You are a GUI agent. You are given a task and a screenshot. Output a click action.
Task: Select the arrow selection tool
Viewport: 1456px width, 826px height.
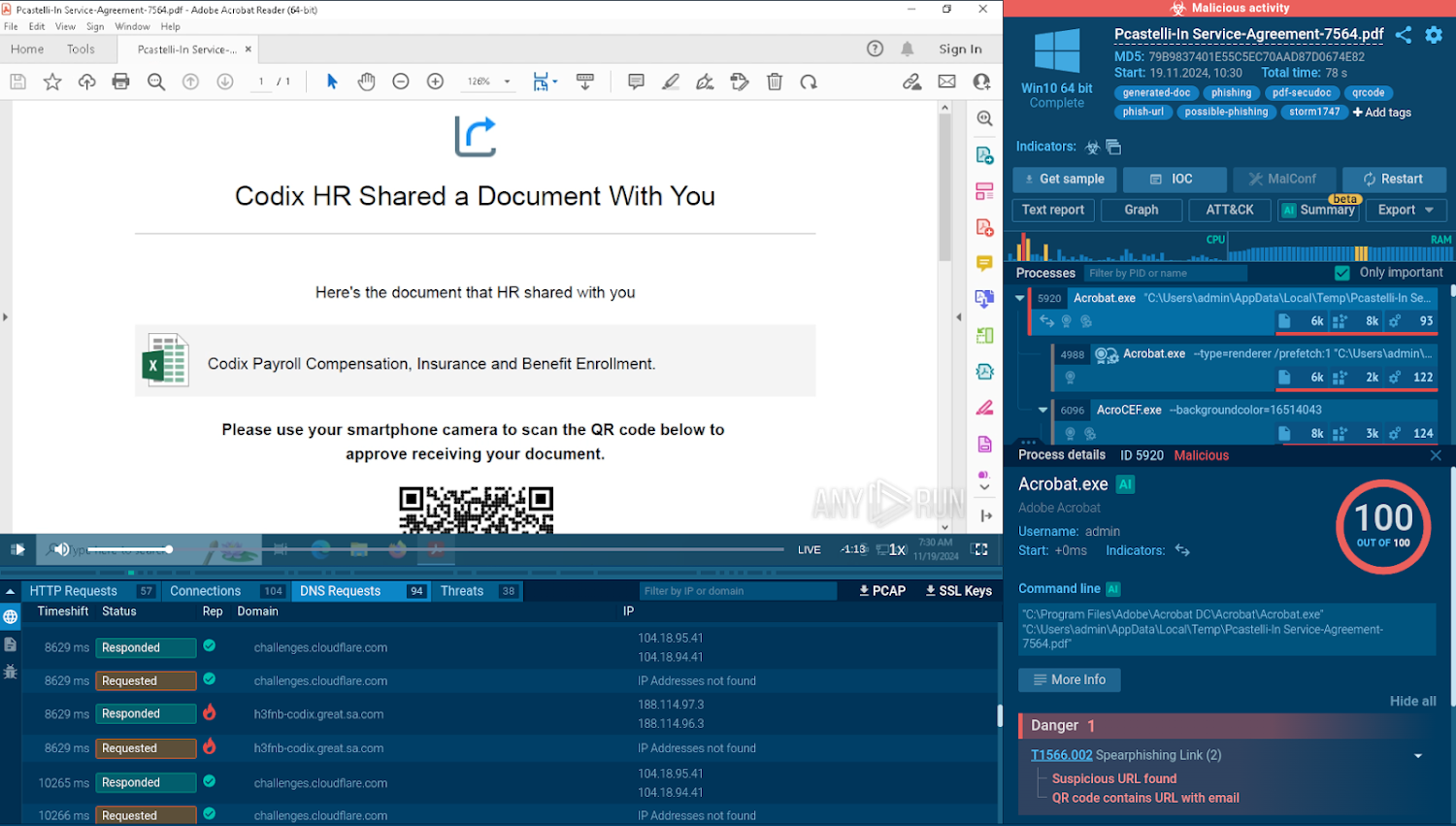[332, 82]
